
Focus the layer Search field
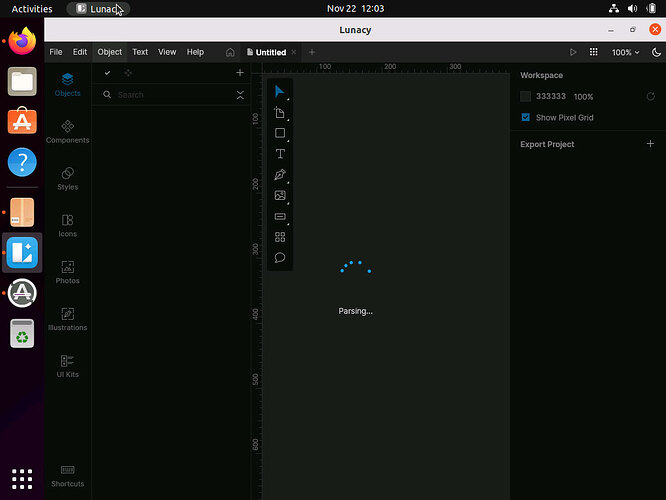click(x=170, y=95)
